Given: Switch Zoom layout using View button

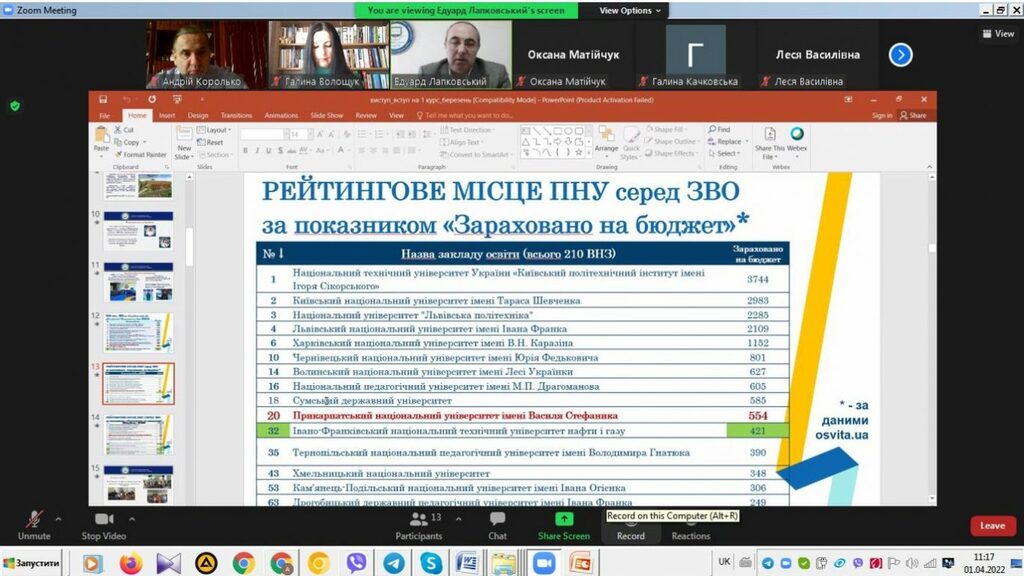Looking at the screenshot, I should click(998, 33).
